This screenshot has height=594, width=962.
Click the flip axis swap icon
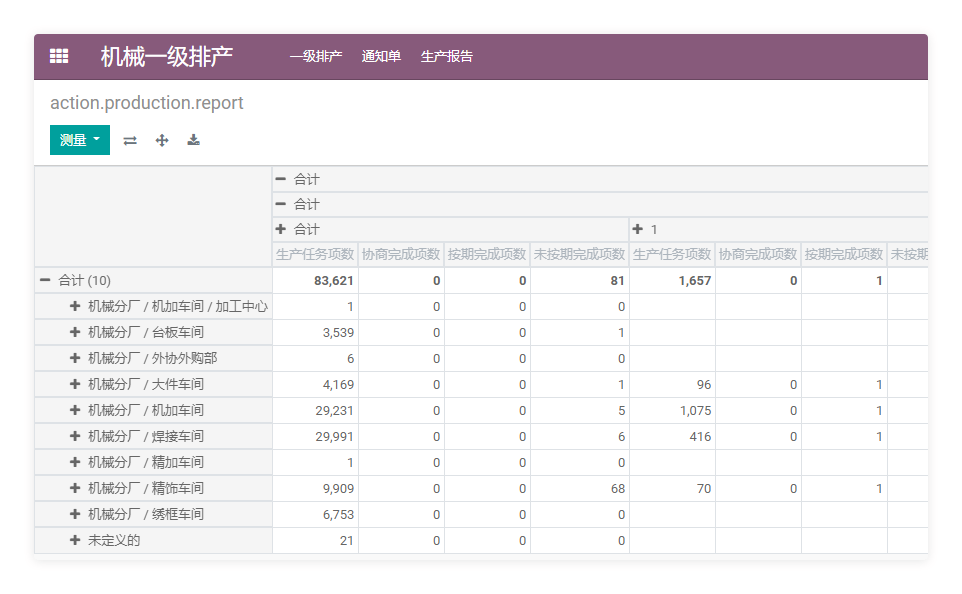(x=130, y=141)
